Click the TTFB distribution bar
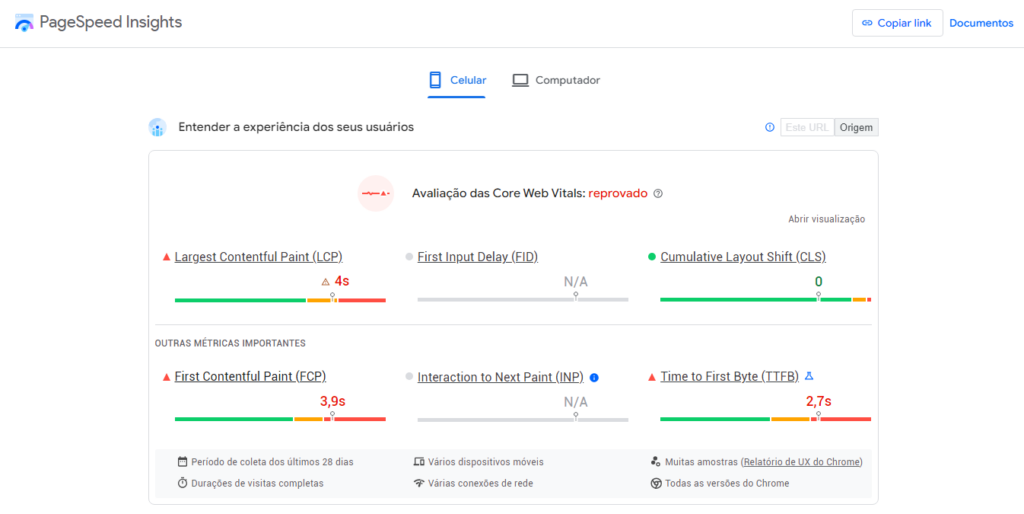The image size is (1024, 514). (765, 419)
